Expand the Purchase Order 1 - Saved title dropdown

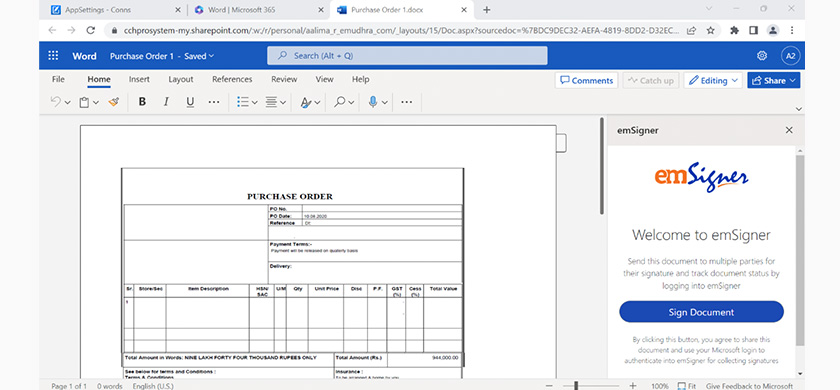tap(211, 56)
